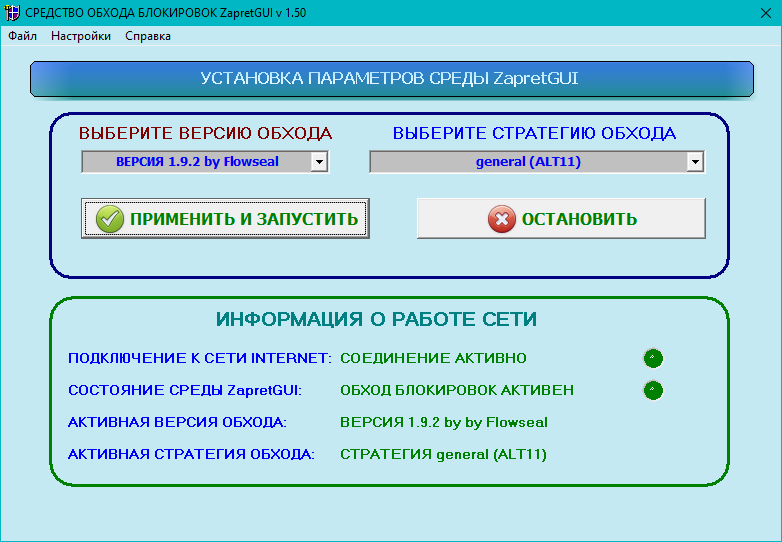The width and height of the screenshot is (782, 542).
Task: Click the green checkmark icon on apply button
Action: point(111,219)
